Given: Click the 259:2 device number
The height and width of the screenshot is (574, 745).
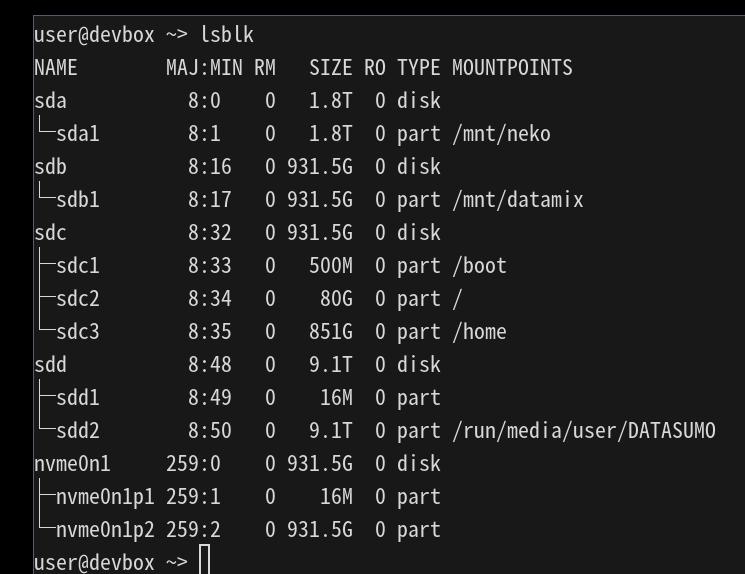Looking at the screenshot, I should [193, 530].
